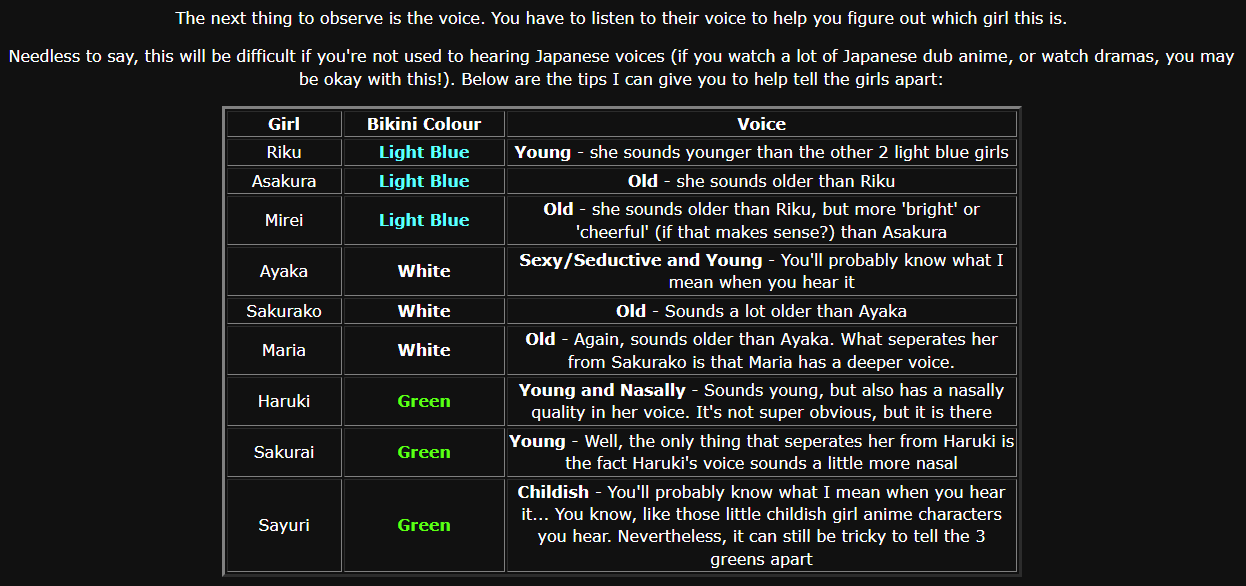Click the "Bikini Colour" column header
The height and width of the screenshot is (586, 1246).
[x=424, y=124]
